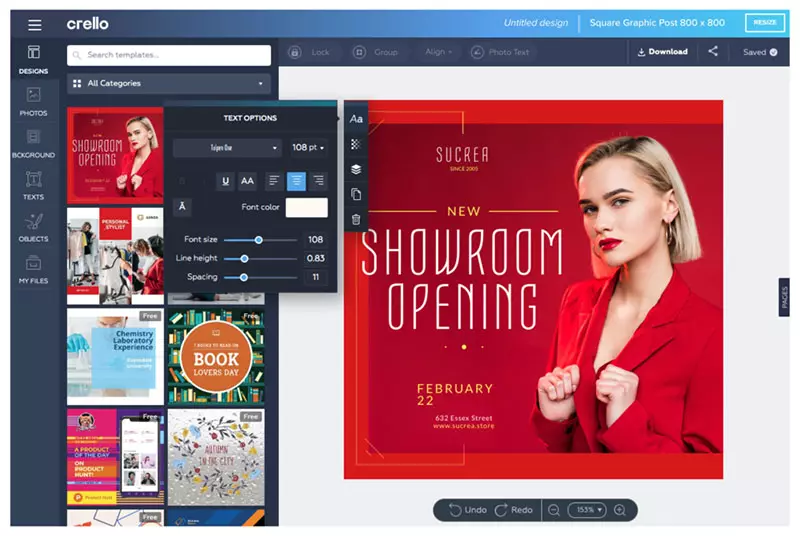This screenshot has height=536, width=800.
Task: Switch to the Designs tab
Action: point(34,60)
